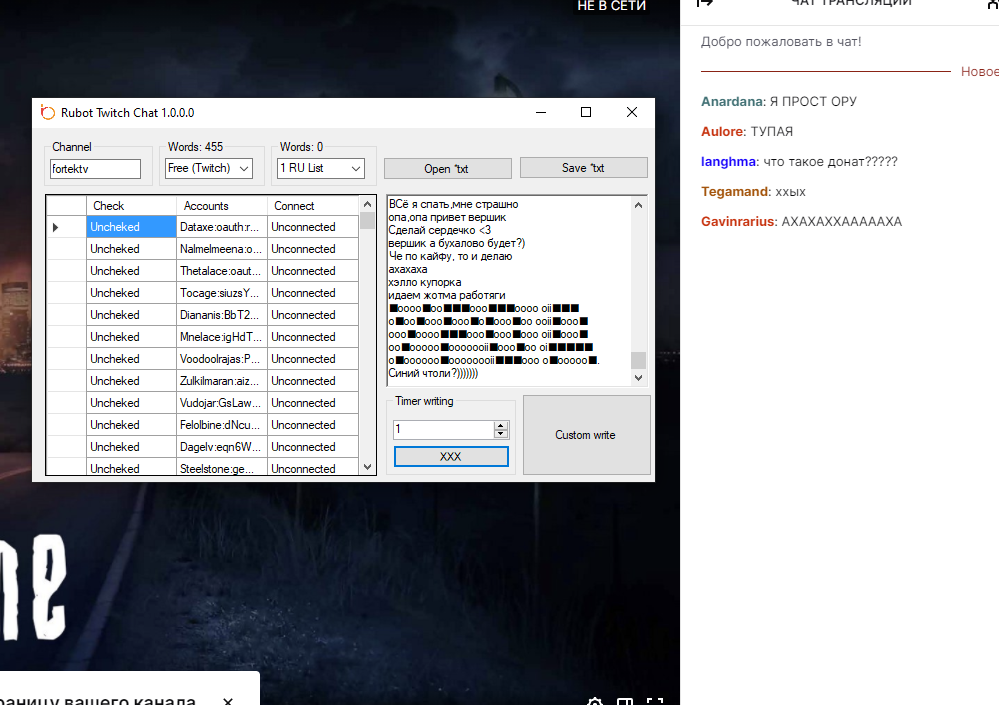999x705 pixels.
Task: Sort by the Accounts column header
Action: tap(220, 206)
